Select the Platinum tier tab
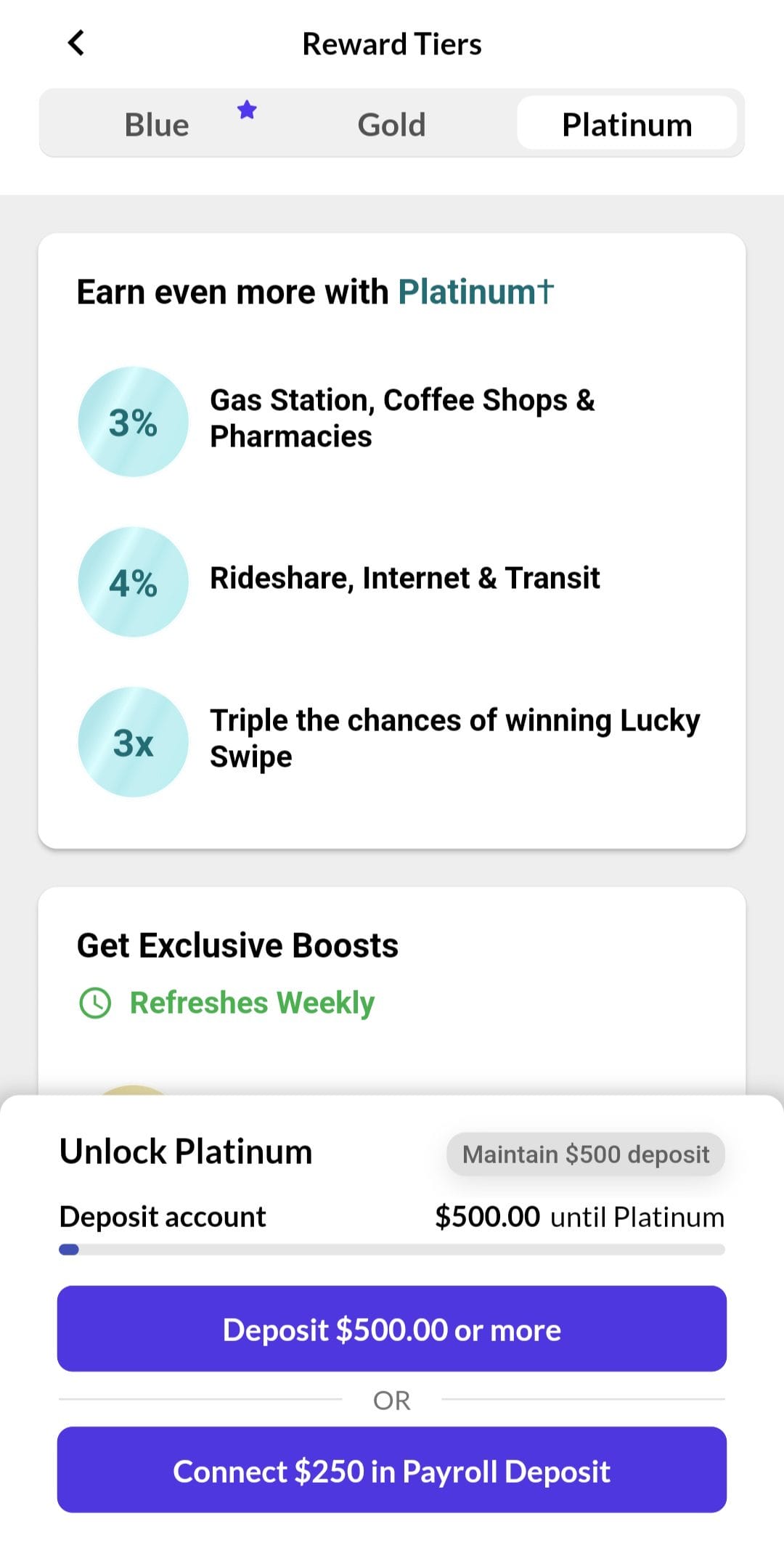The image size is (784, 1548). pos(626,125)
